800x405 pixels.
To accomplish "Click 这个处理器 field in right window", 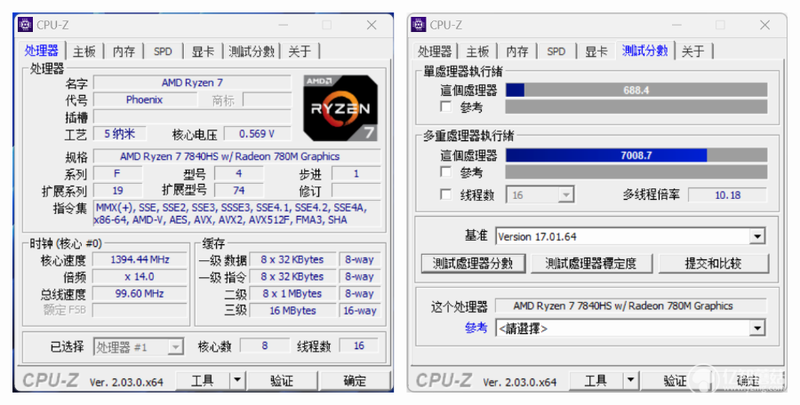I will click(x=632, y=306).
